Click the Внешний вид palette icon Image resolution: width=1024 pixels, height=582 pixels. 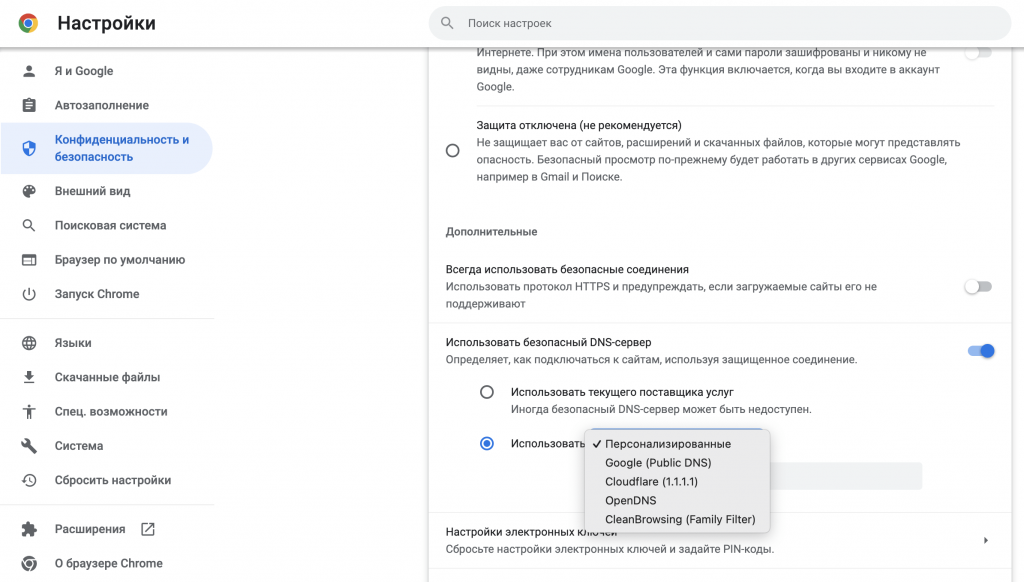(29, 191)
